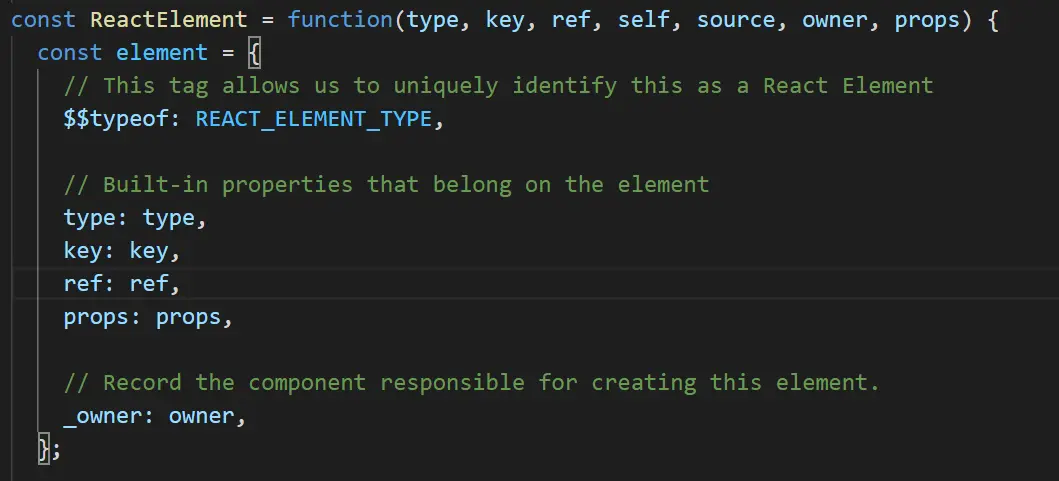Click the first const keyword on line one
The image size is (1059, 481).
pyautogui.click(x=42, y=20)
